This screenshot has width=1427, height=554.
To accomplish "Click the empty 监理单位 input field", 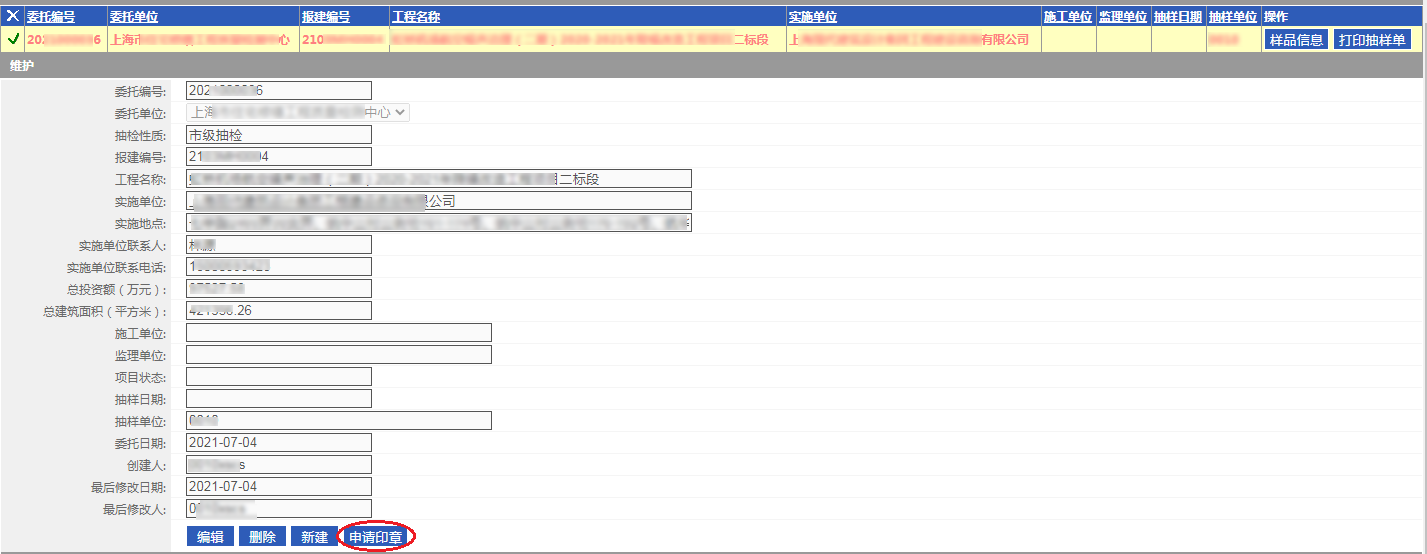I will (339, 355).
